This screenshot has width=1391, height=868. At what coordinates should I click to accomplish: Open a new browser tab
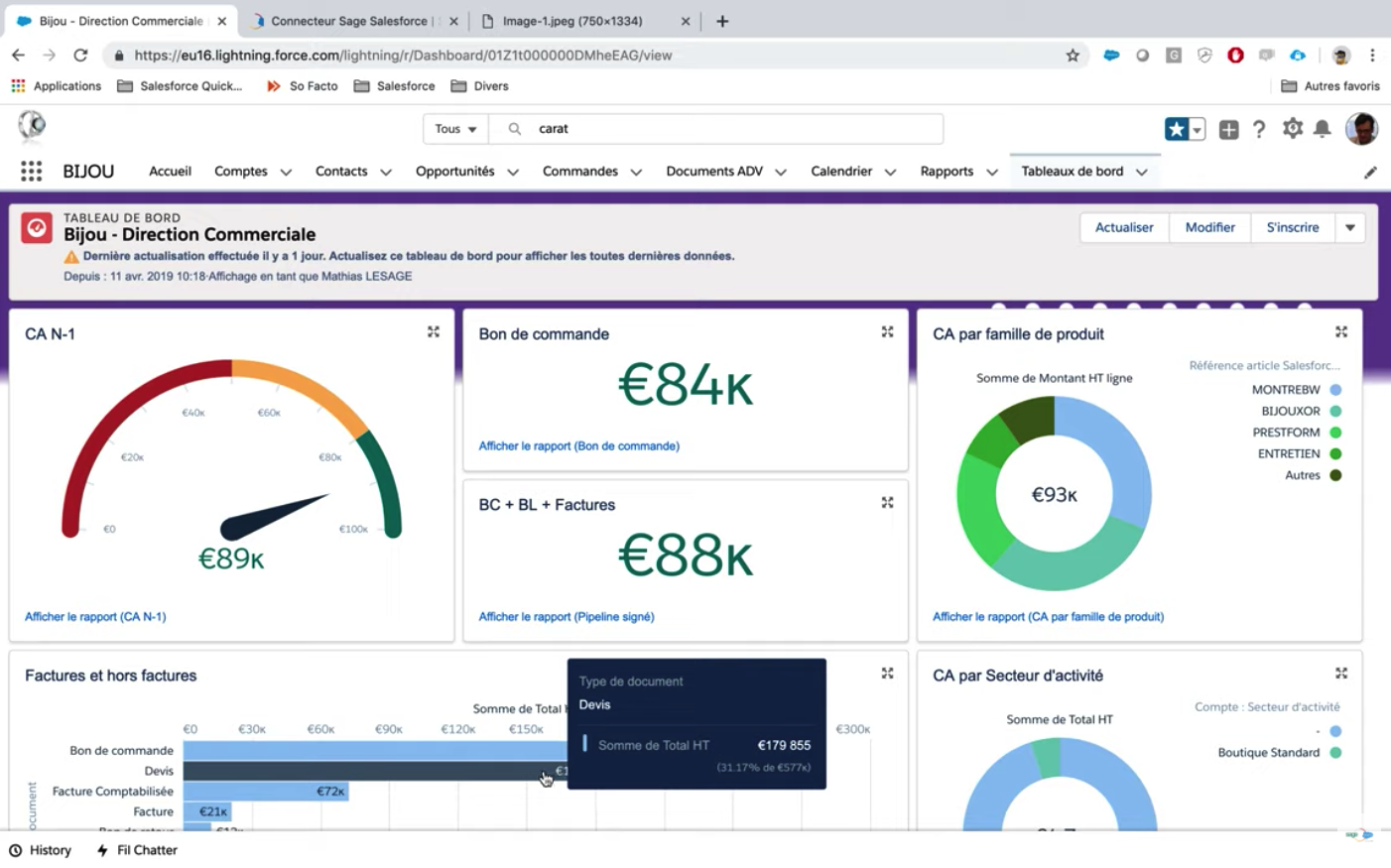click(x=722, y=21)
